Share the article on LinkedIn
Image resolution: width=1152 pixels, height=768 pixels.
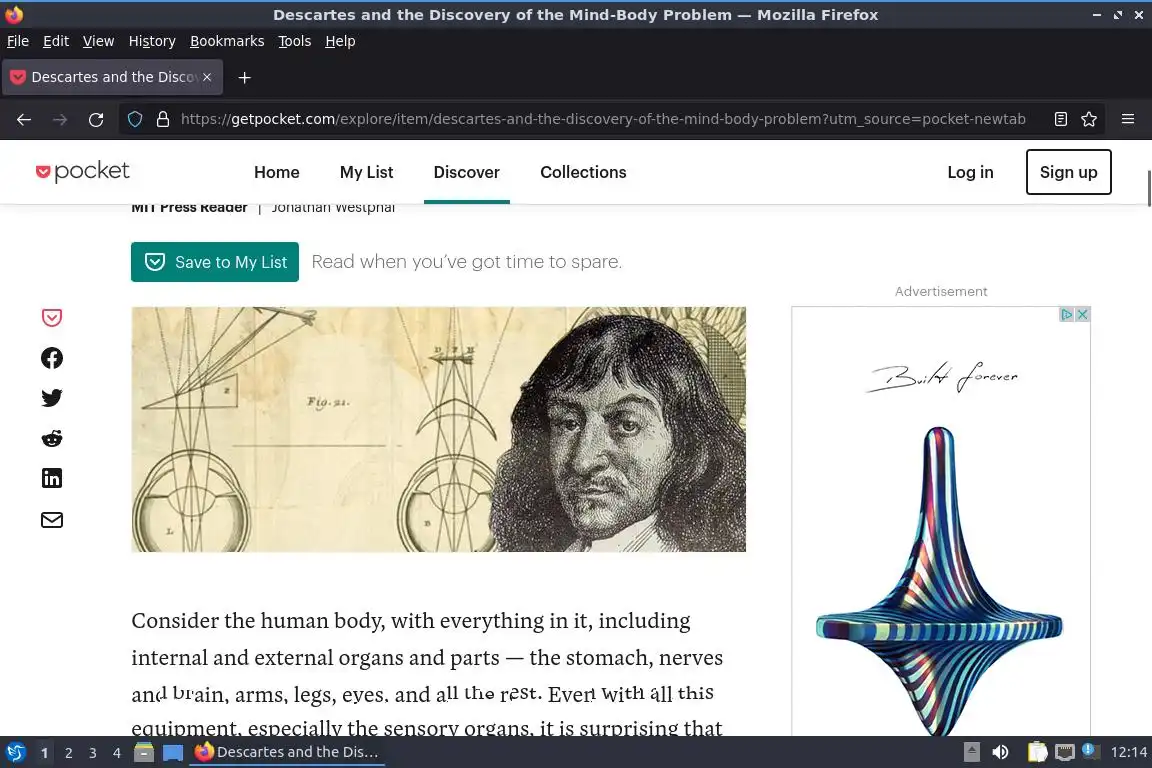[51, 478]
